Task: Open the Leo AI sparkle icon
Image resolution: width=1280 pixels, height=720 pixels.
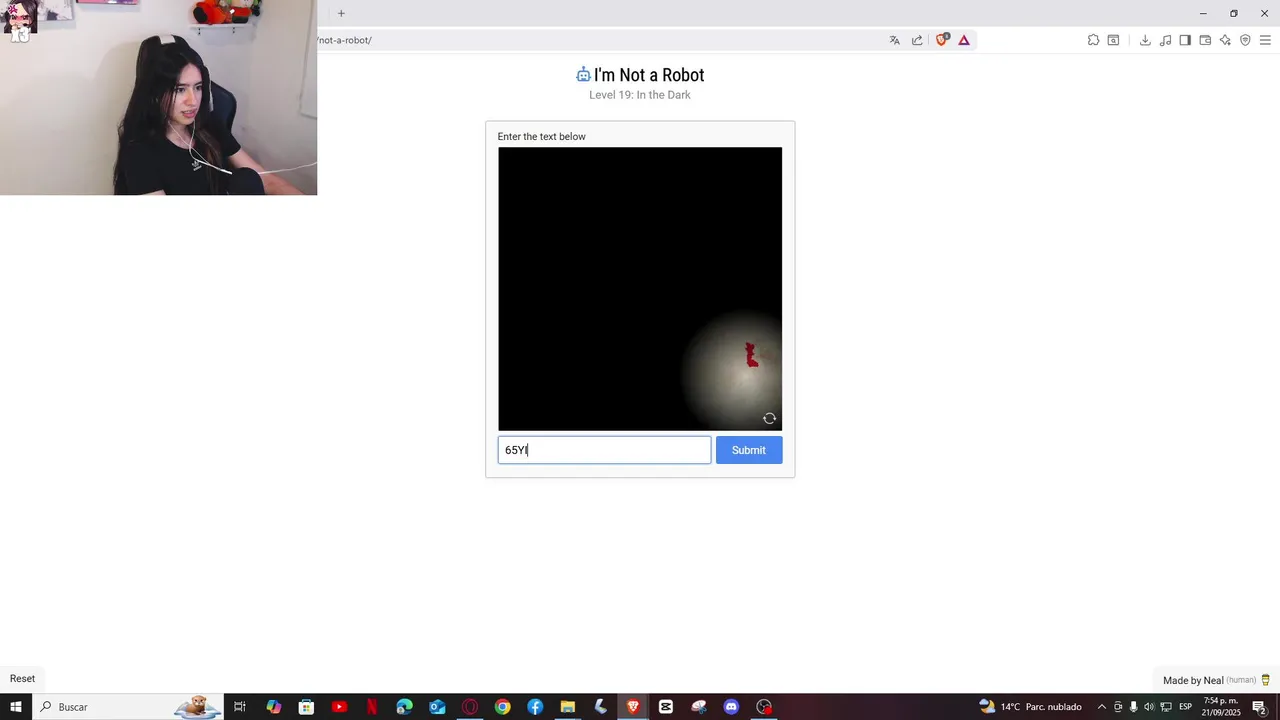Action: [1225, 40]
